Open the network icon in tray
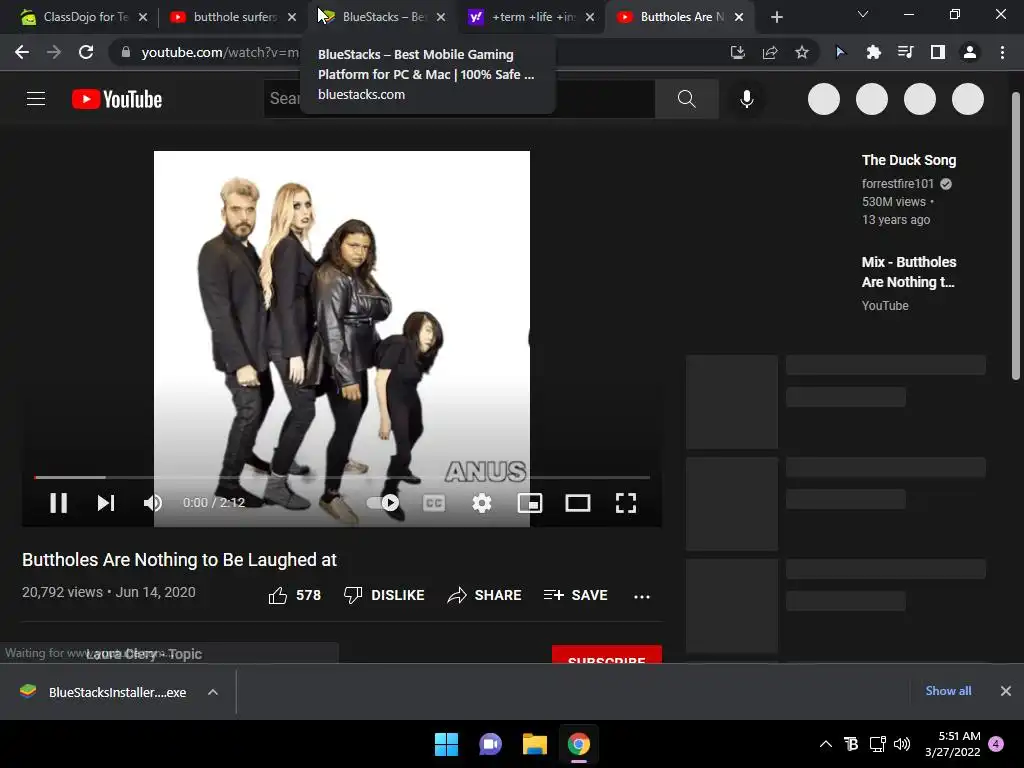Screen dimensions: 1024x768 [877, 744]
